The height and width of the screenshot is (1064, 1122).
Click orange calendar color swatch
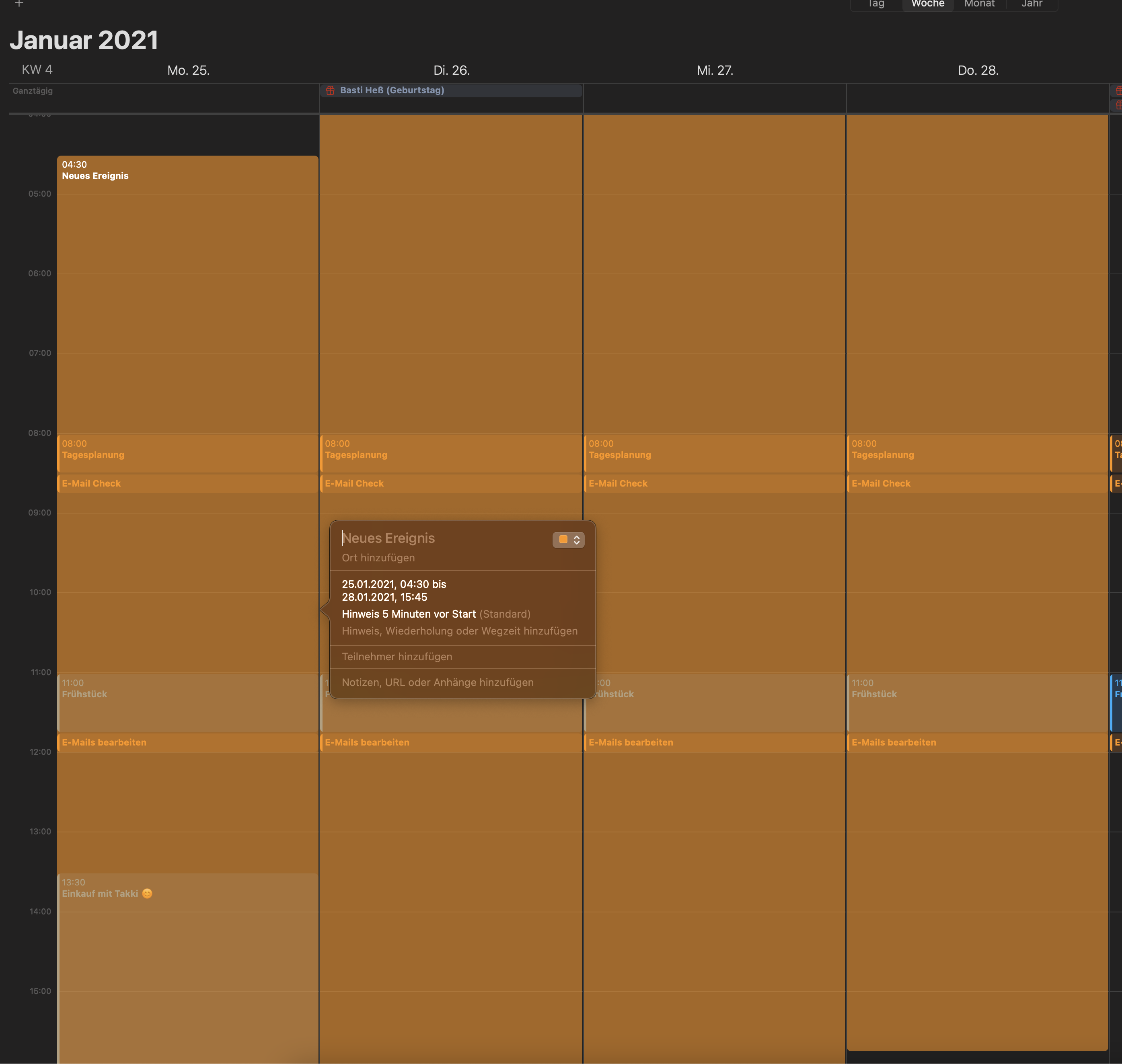pos(563,539)
